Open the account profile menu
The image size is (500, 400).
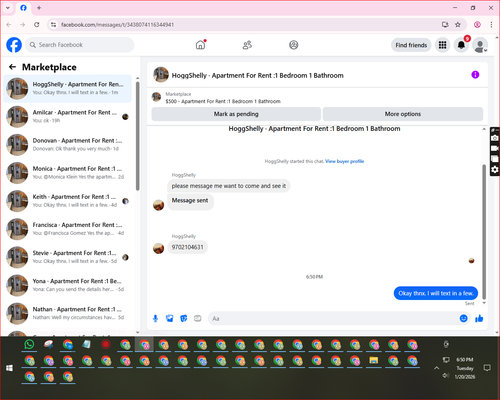480,45
